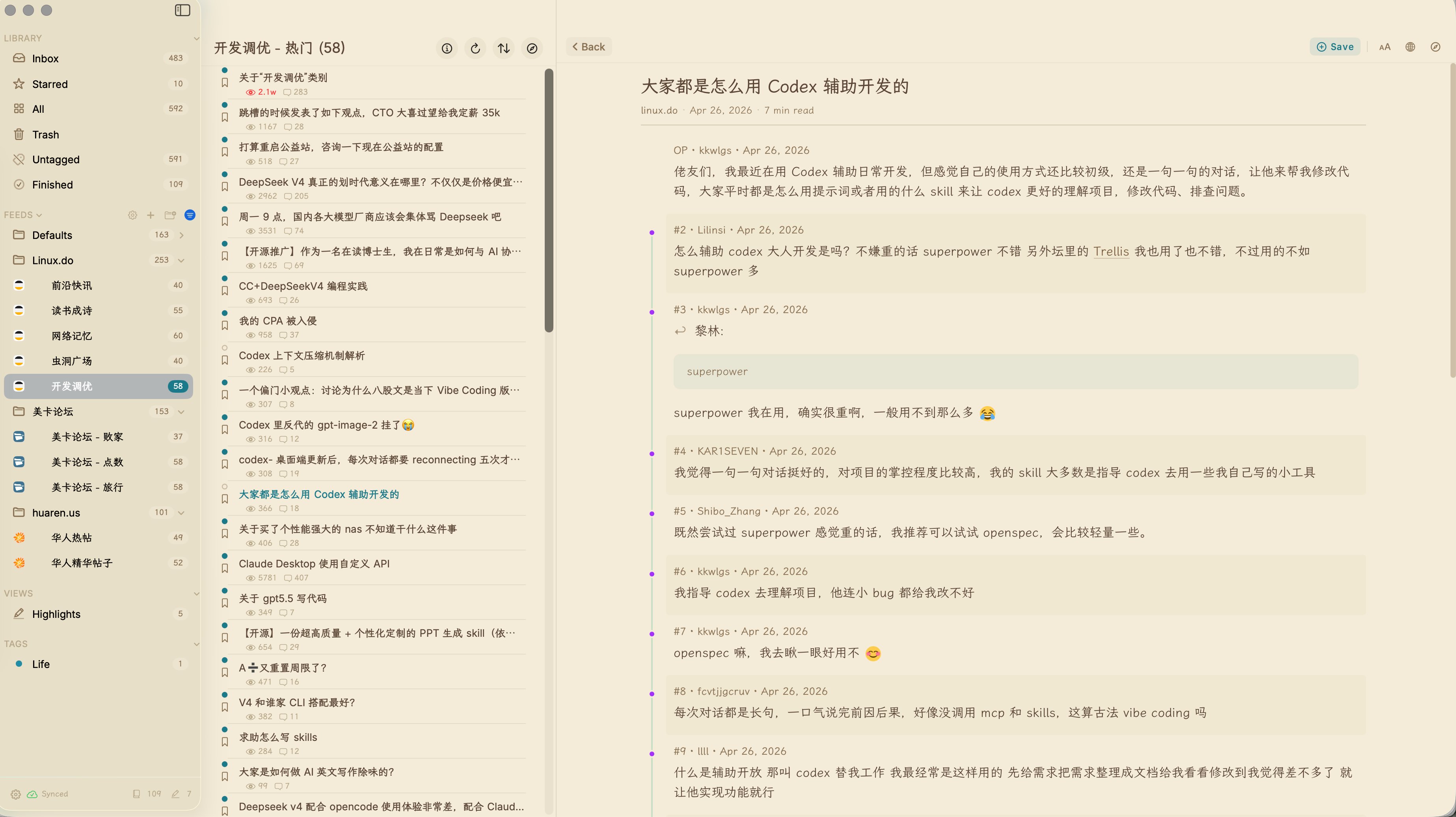Refresh the 开发调优 feed list

475,48
